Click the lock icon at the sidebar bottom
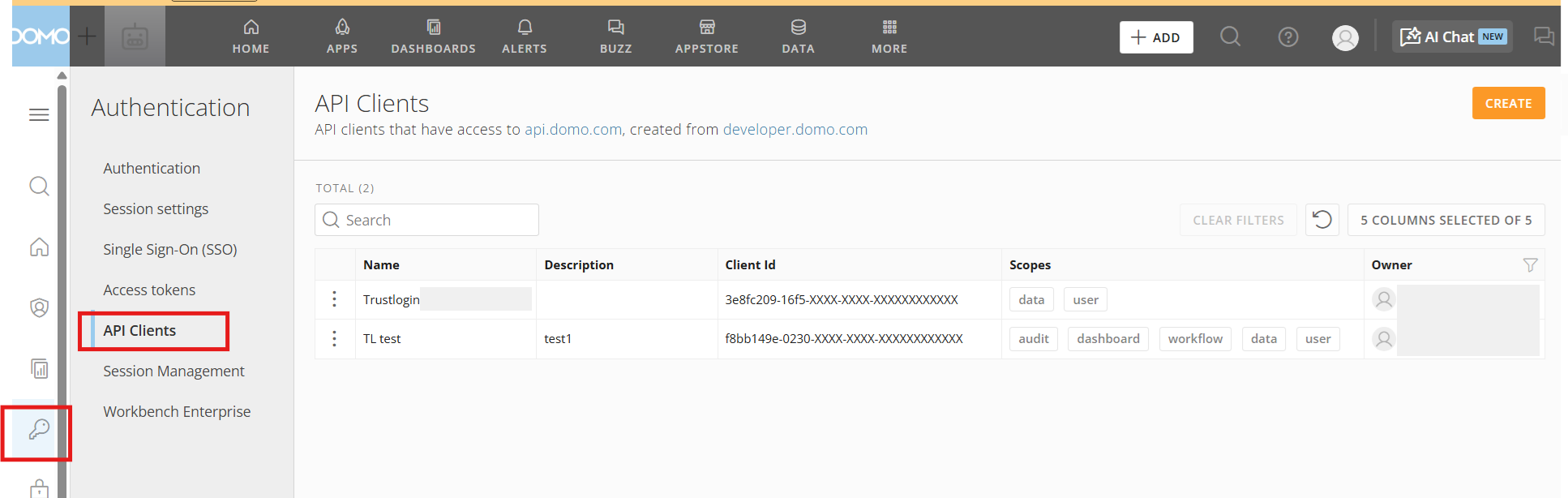Screen dimensions: 1568x498 click(x=39, y=488)
